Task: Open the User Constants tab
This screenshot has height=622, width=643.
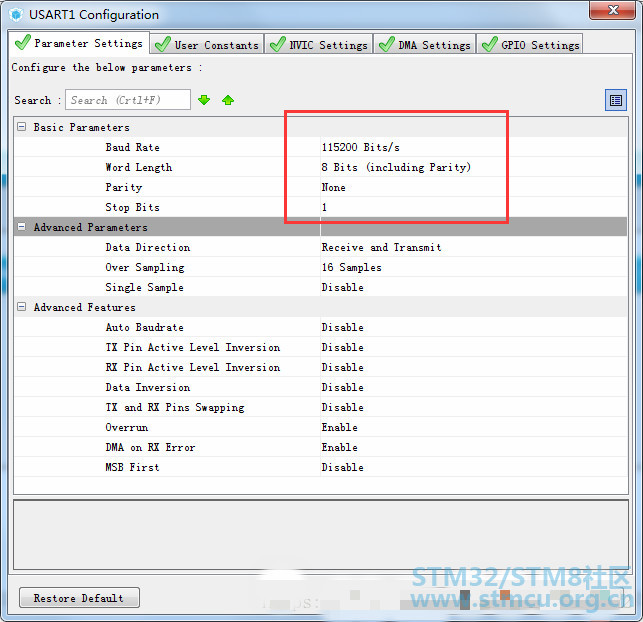Action: [207, 44]
